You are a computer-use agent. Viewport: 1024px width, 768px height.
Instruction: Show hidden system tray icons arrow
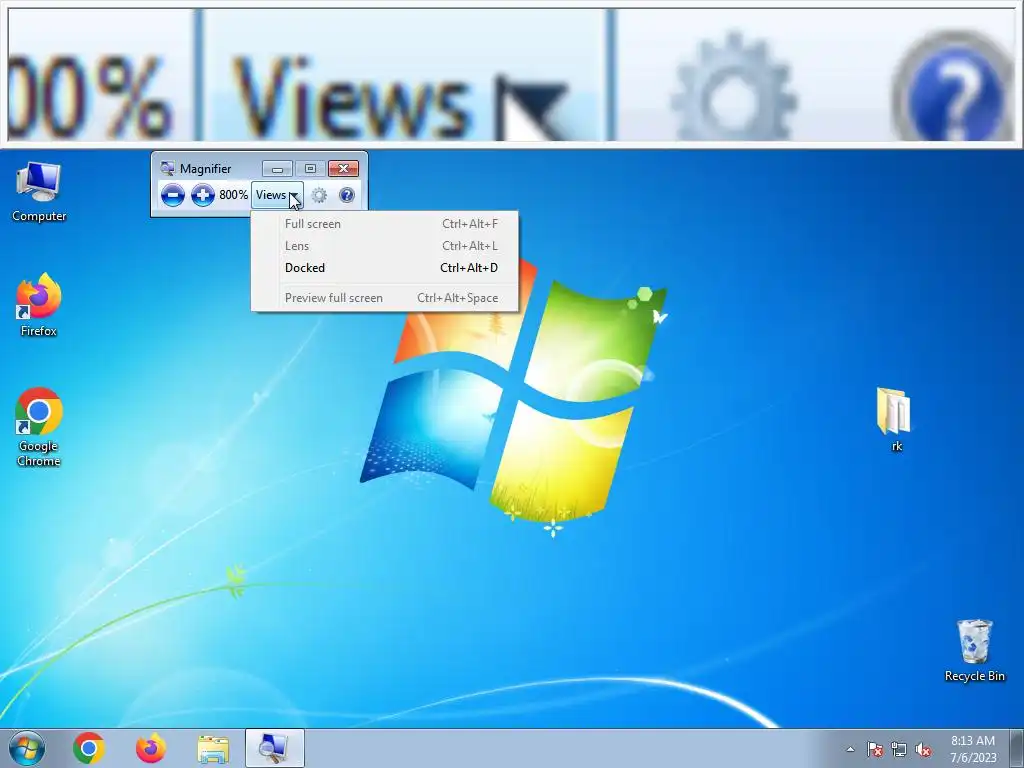[x=850, y=749]
